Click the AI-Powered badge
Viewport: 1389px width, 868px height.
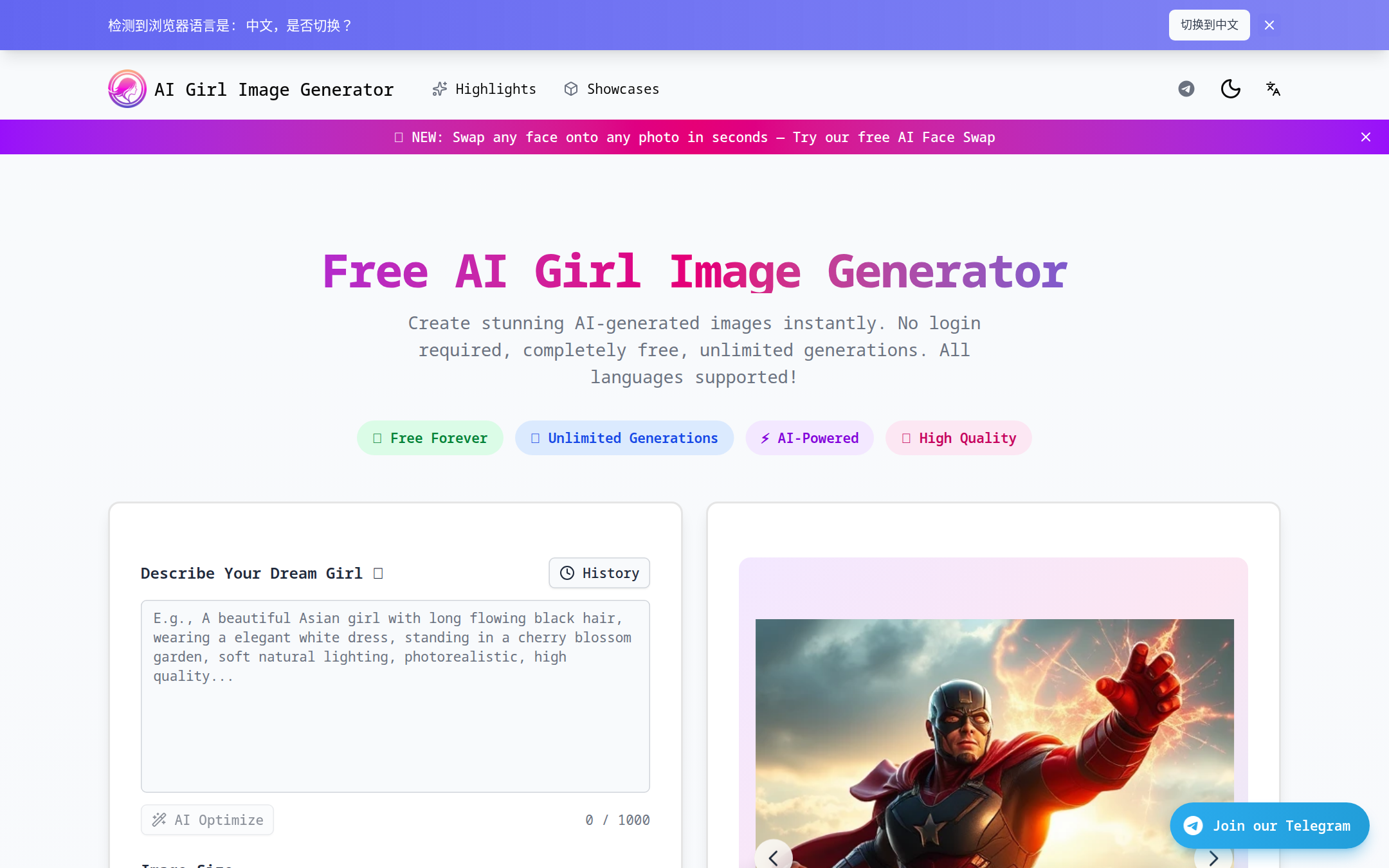pos(810,438)
